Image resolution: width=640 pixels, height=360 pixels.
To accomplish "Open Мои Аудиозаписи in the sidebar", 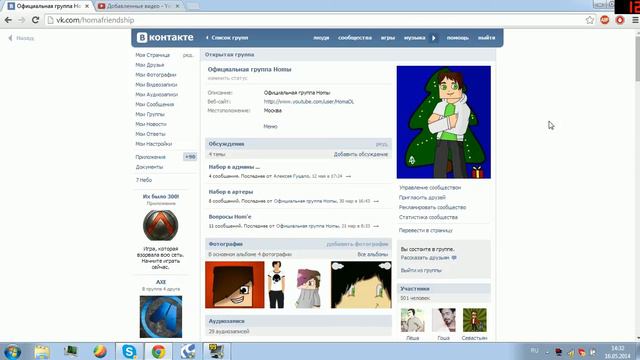I will 157,94.
